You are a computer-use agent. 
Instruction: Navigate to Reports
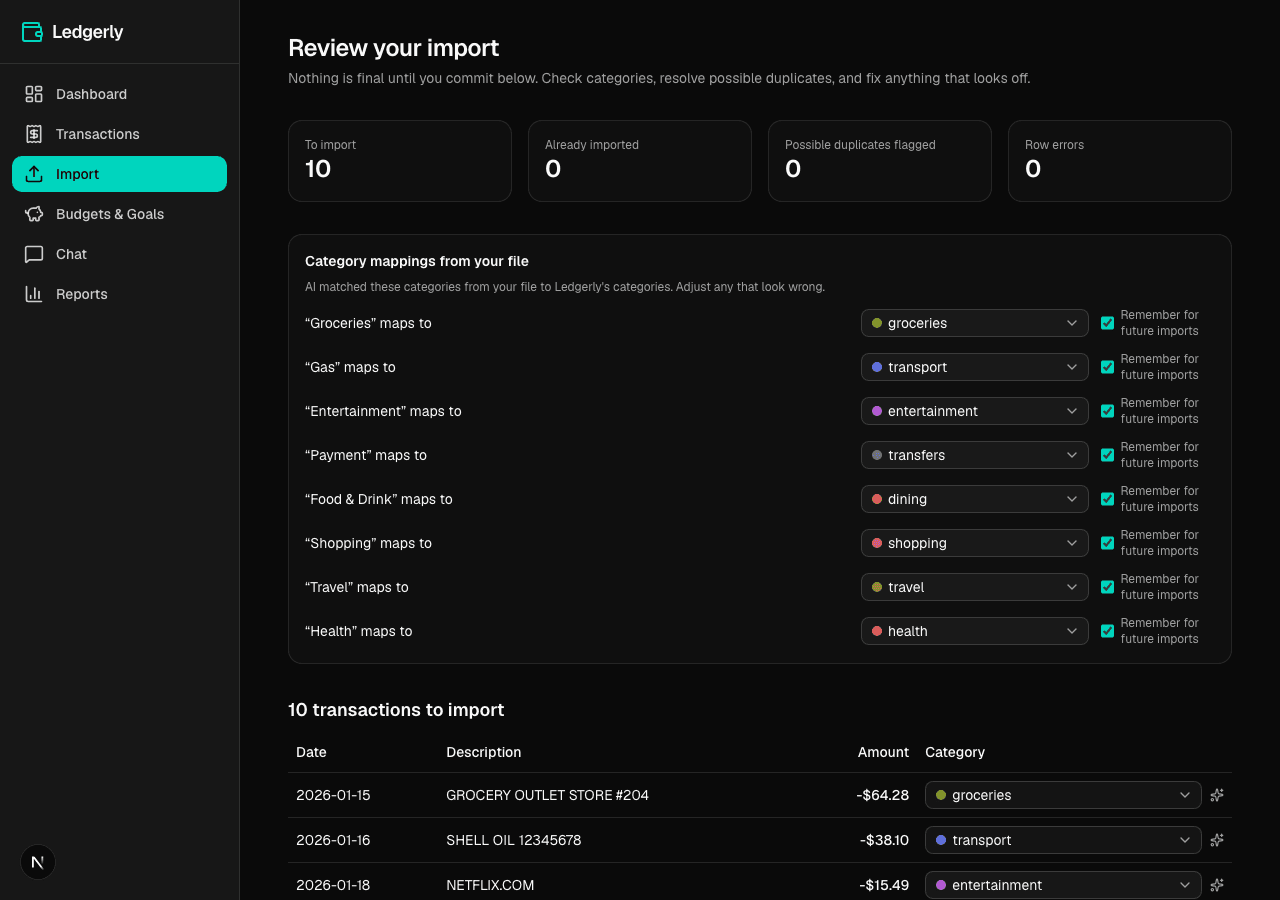tap(120, 294)
